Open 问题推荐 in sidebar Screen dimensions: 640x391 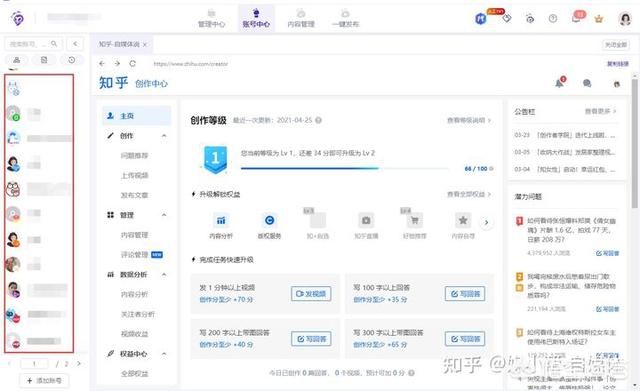134,156
